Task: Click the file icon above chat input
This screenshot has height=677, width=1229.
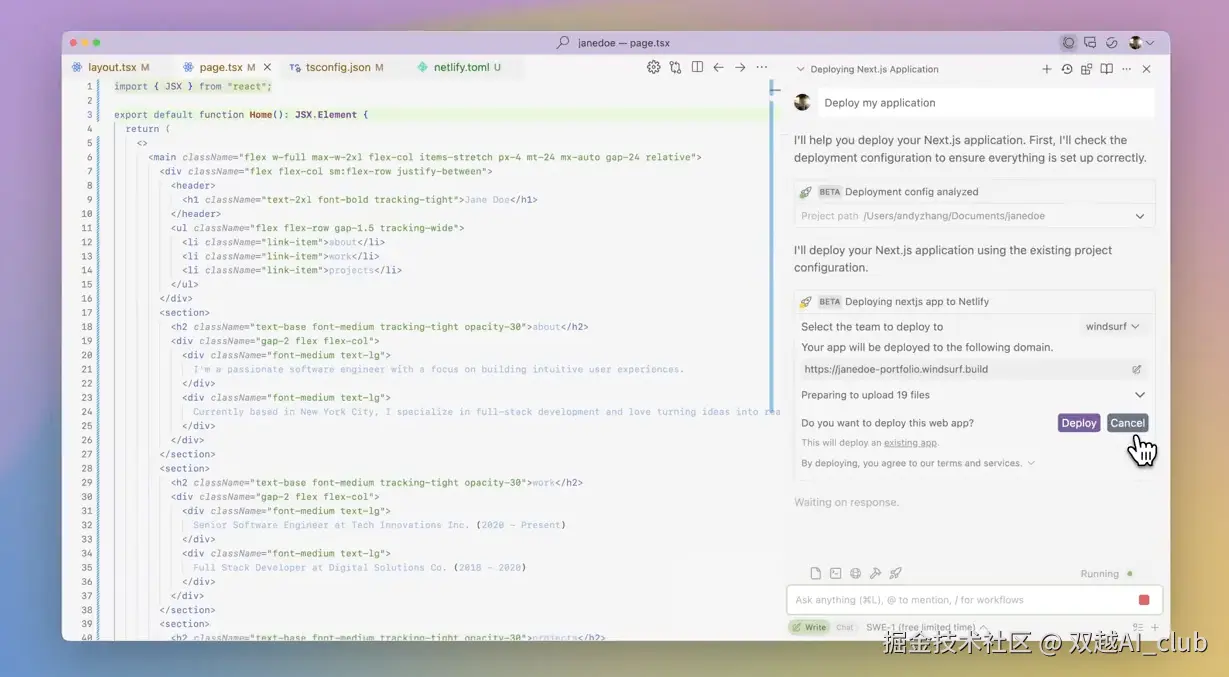Action: coord(816,573)
